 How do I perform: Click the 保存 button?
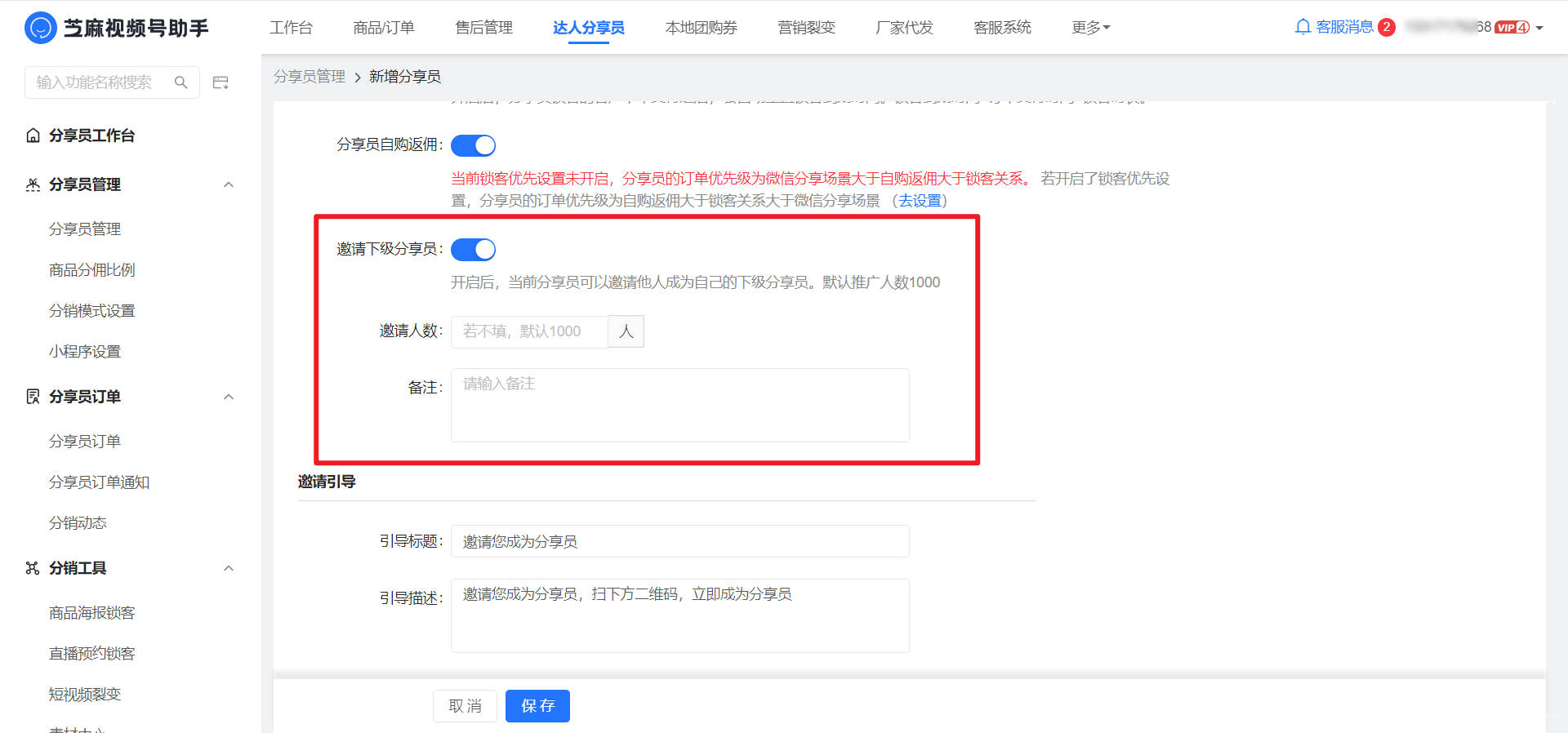(537, 706)
